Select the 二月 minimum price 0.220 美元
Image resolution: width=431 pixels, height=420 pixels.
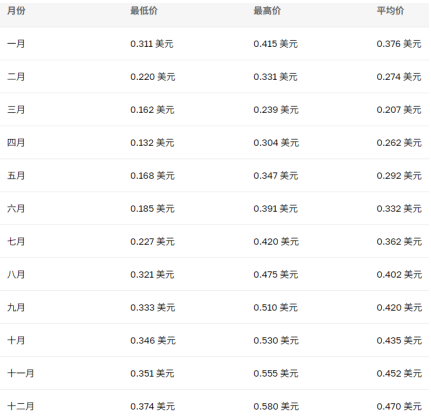pos(153,77)
